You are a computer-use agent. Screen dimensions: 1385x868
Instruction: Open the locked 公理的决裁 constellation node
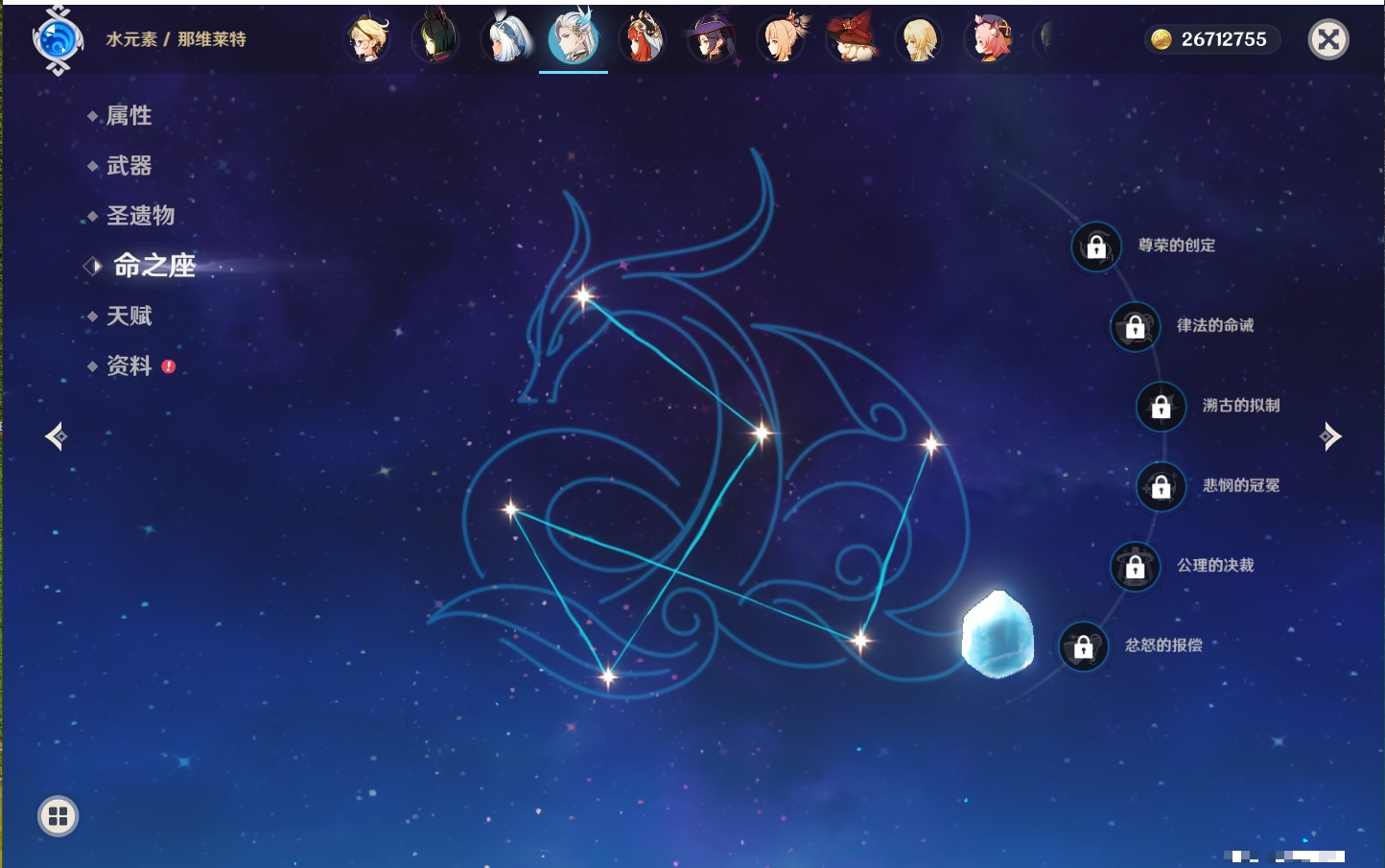pyautogui.click(x=1136, y=566)
